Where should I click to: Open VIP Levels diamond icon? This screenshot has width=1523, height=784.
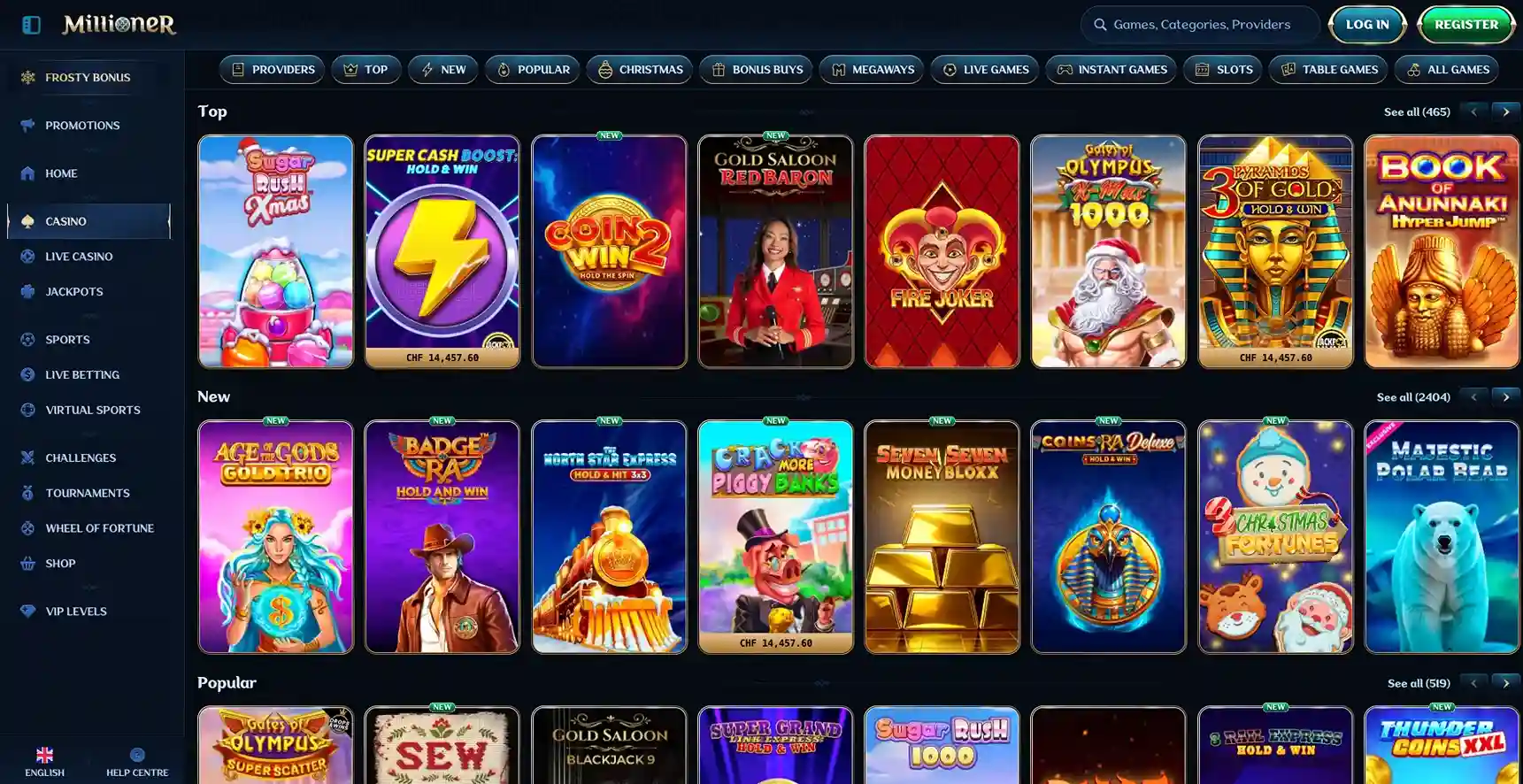pos(28,611)
